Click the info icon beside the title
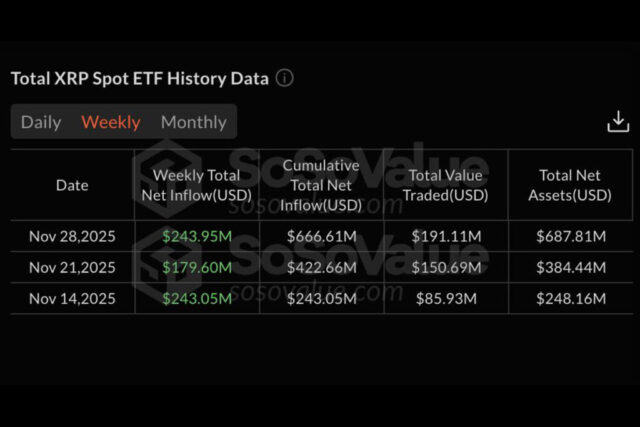This screenshot has width=640, height=427. click(x=285, y=78)
